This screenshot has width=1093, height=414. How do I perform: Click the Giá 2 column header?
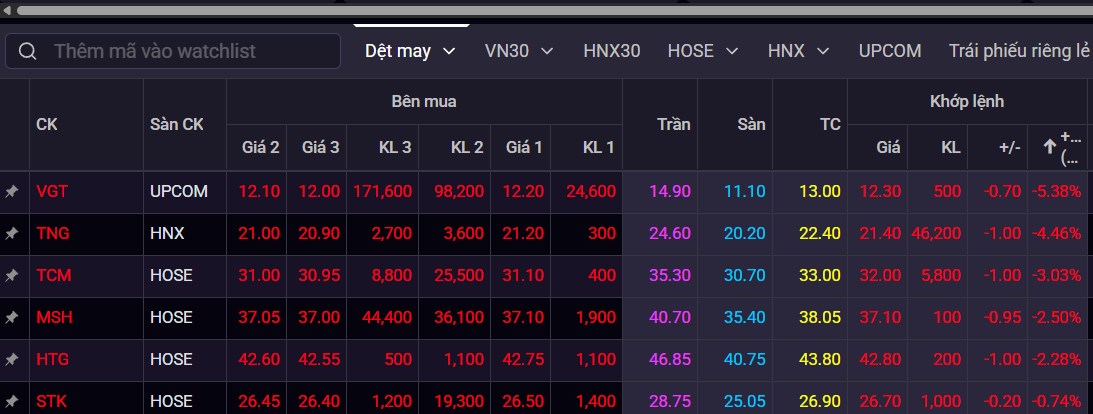tap(261, 147)
